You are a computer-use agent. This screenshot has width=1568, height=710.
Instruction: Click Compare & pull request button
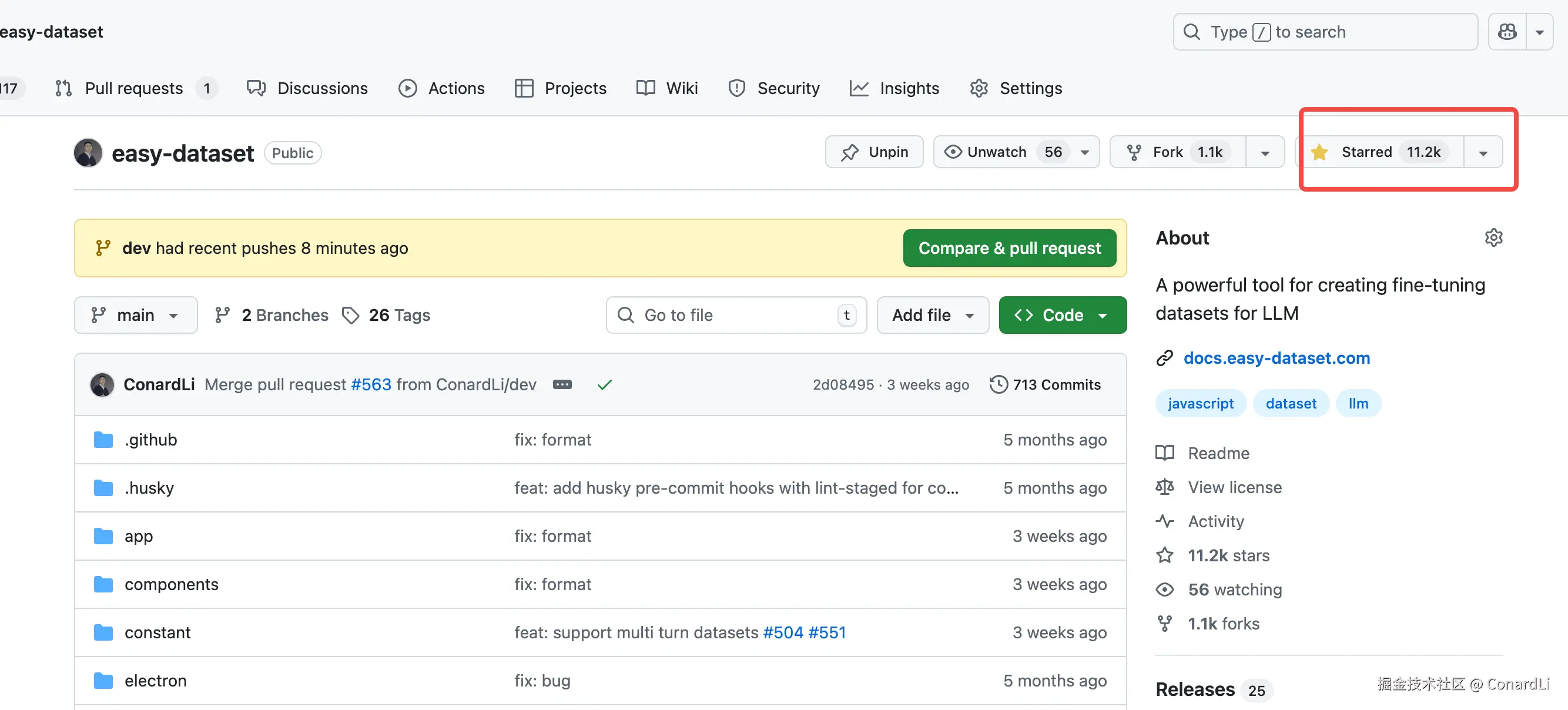(x=1009, y=249)
